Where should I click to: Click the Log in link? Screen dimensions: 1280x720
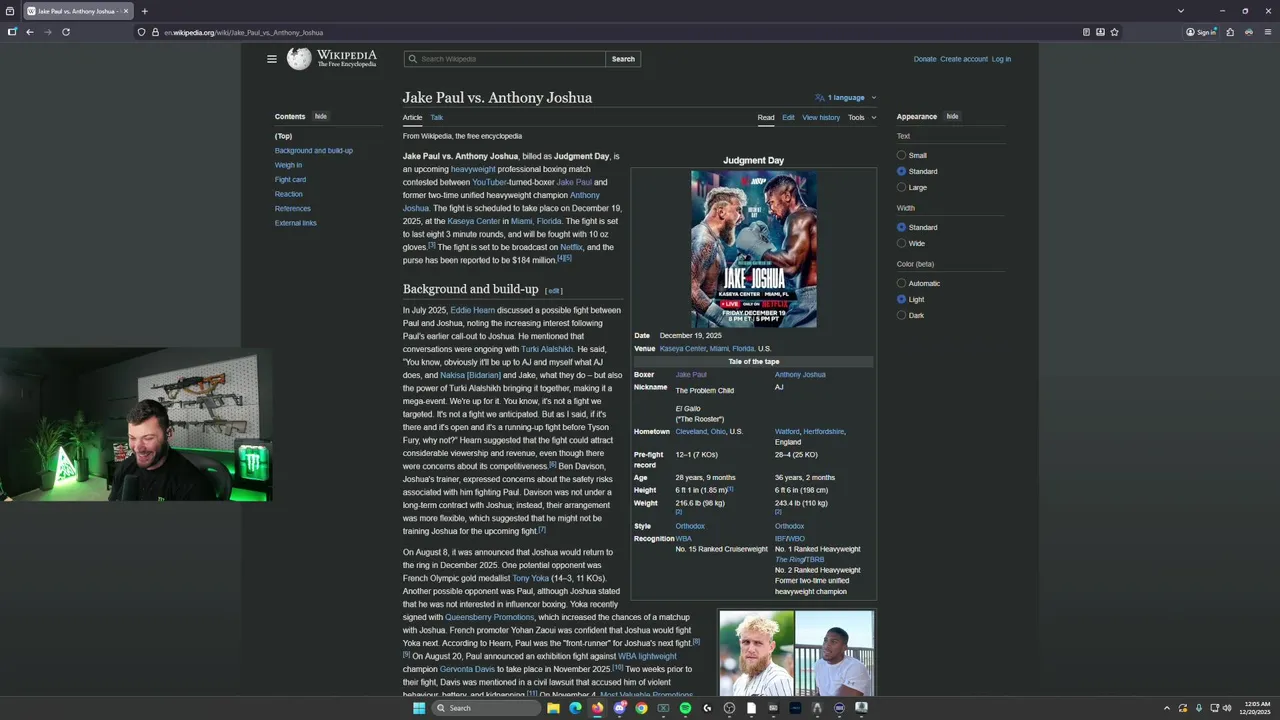click(1001, 59)
